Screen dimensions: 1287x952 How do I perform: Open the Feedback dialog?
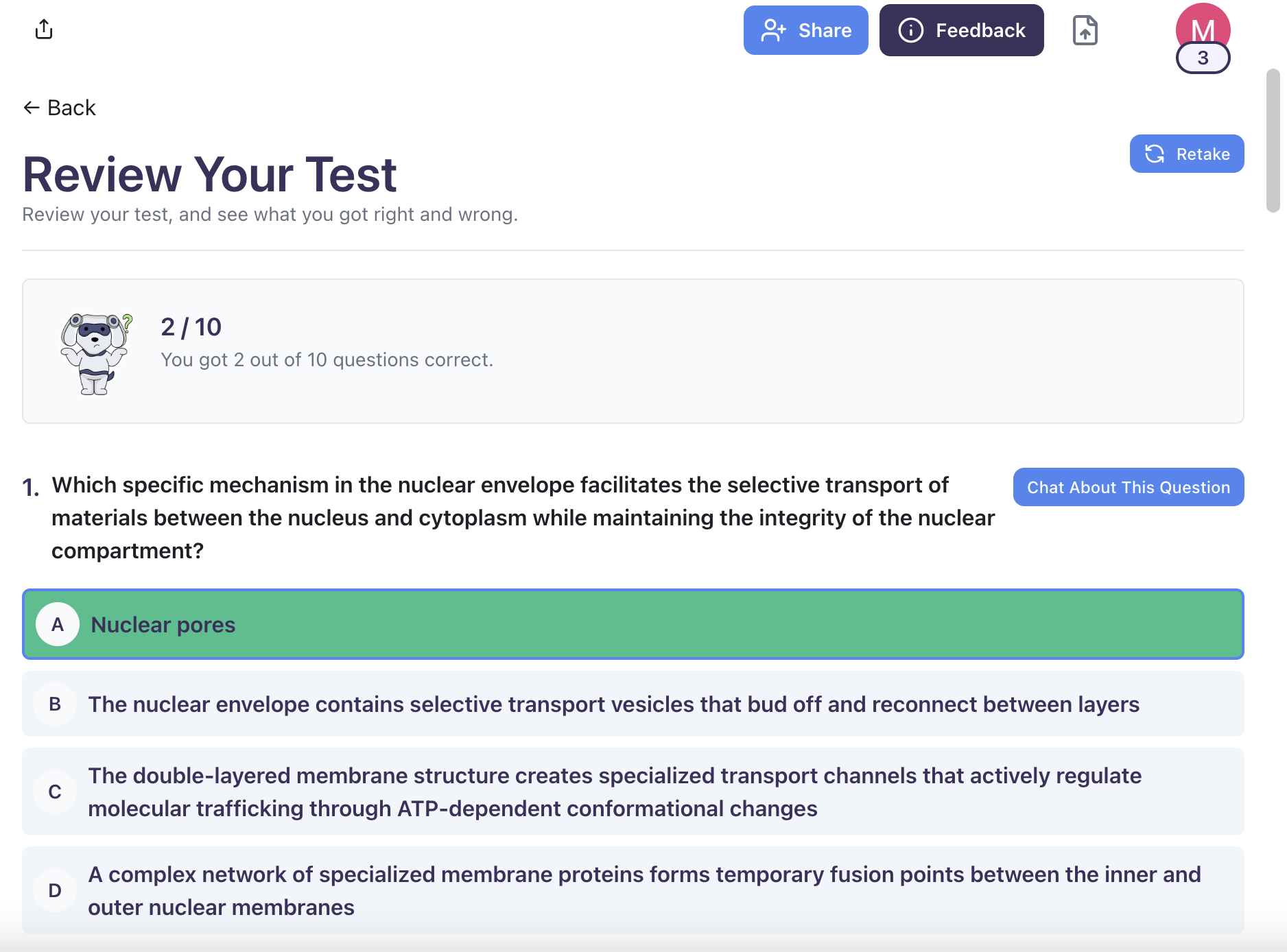tap(961, 30)
